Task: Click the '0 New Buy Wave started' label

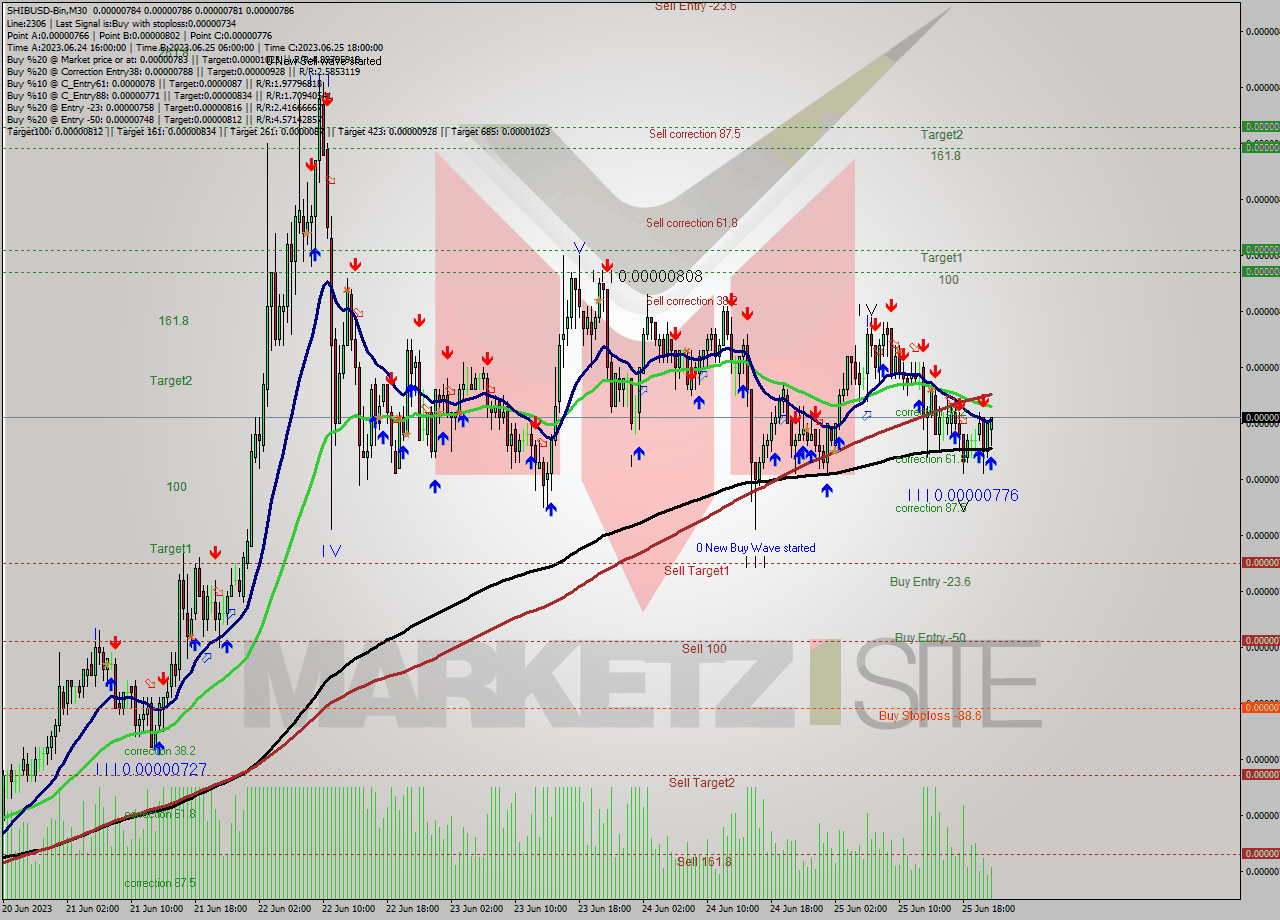Action: point(756,548)
